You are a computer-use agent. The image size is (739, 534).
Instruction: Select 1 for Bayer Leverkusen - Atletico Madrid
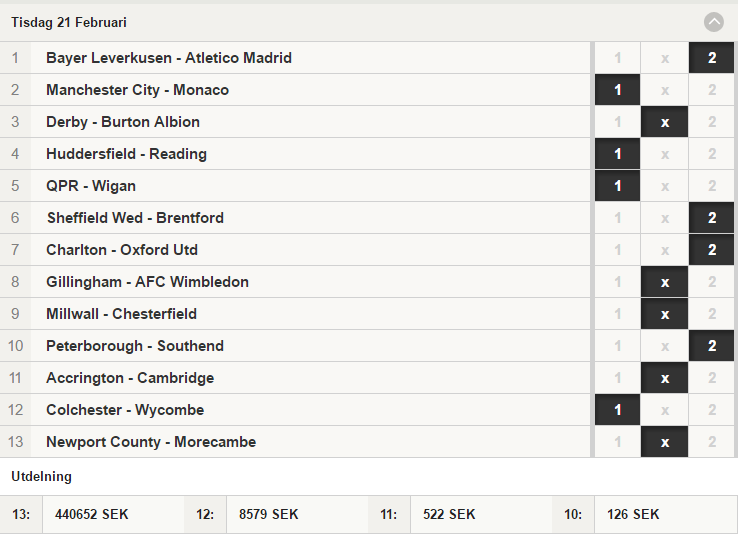tap(617, 58)
